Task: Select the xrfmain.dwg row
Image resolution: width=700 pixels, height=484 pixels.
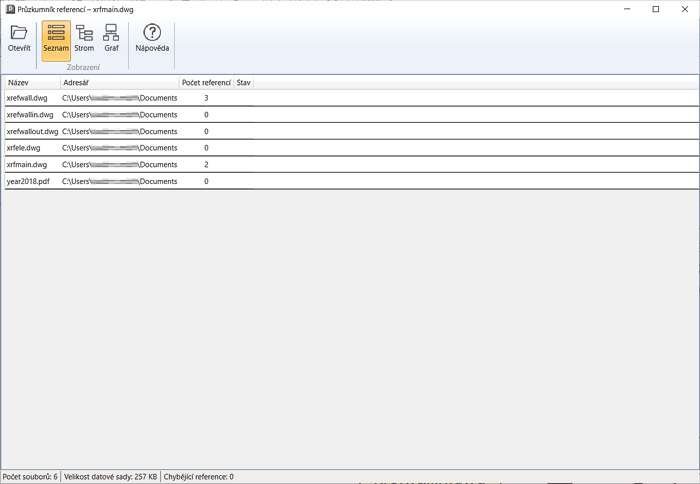Action: click(27, 164)
